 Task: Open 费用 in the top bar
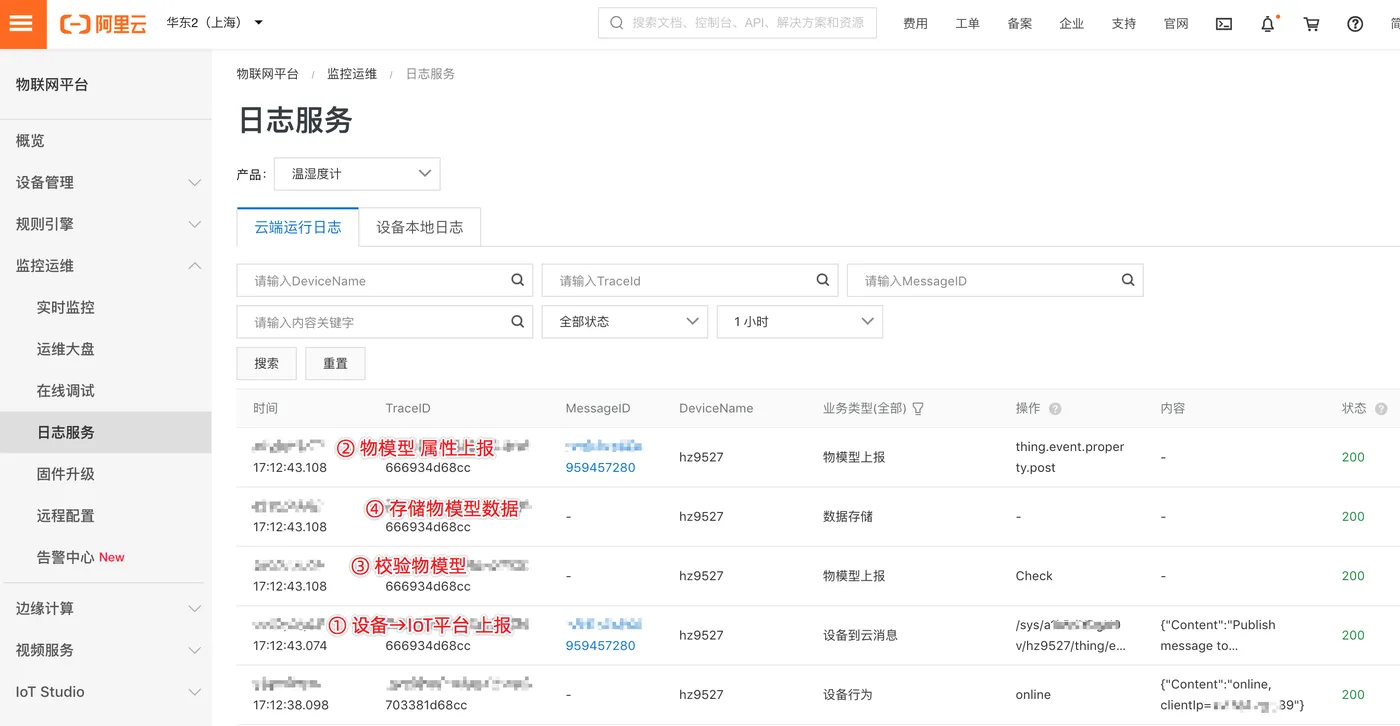click(x=915, y=24)
